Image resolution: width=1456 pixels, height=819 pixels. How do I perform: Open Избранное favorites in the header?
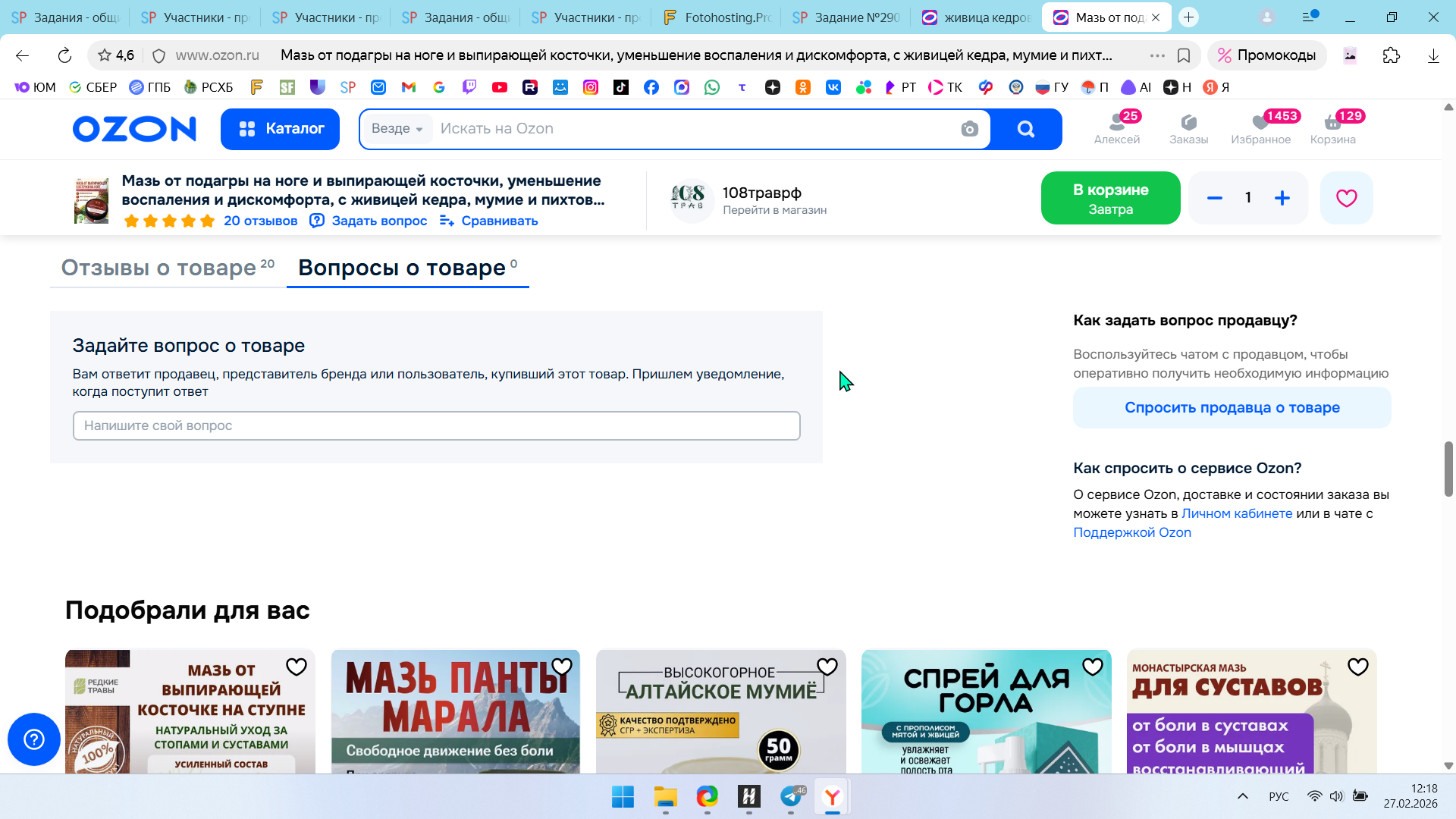pos(1260,128)
